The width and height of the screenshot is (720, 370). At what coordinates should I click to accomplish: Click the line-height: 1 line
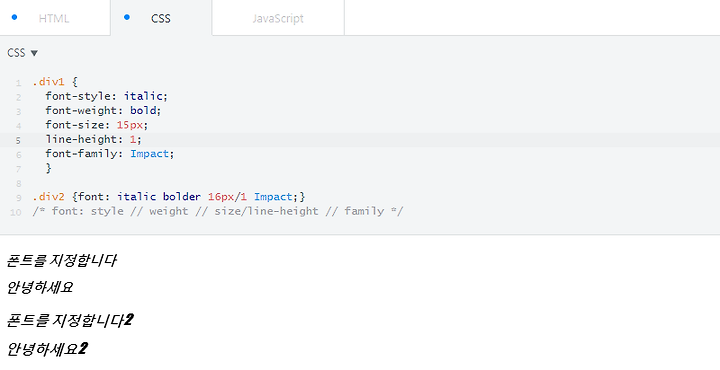pyautogui.click(x=94, y=139)
